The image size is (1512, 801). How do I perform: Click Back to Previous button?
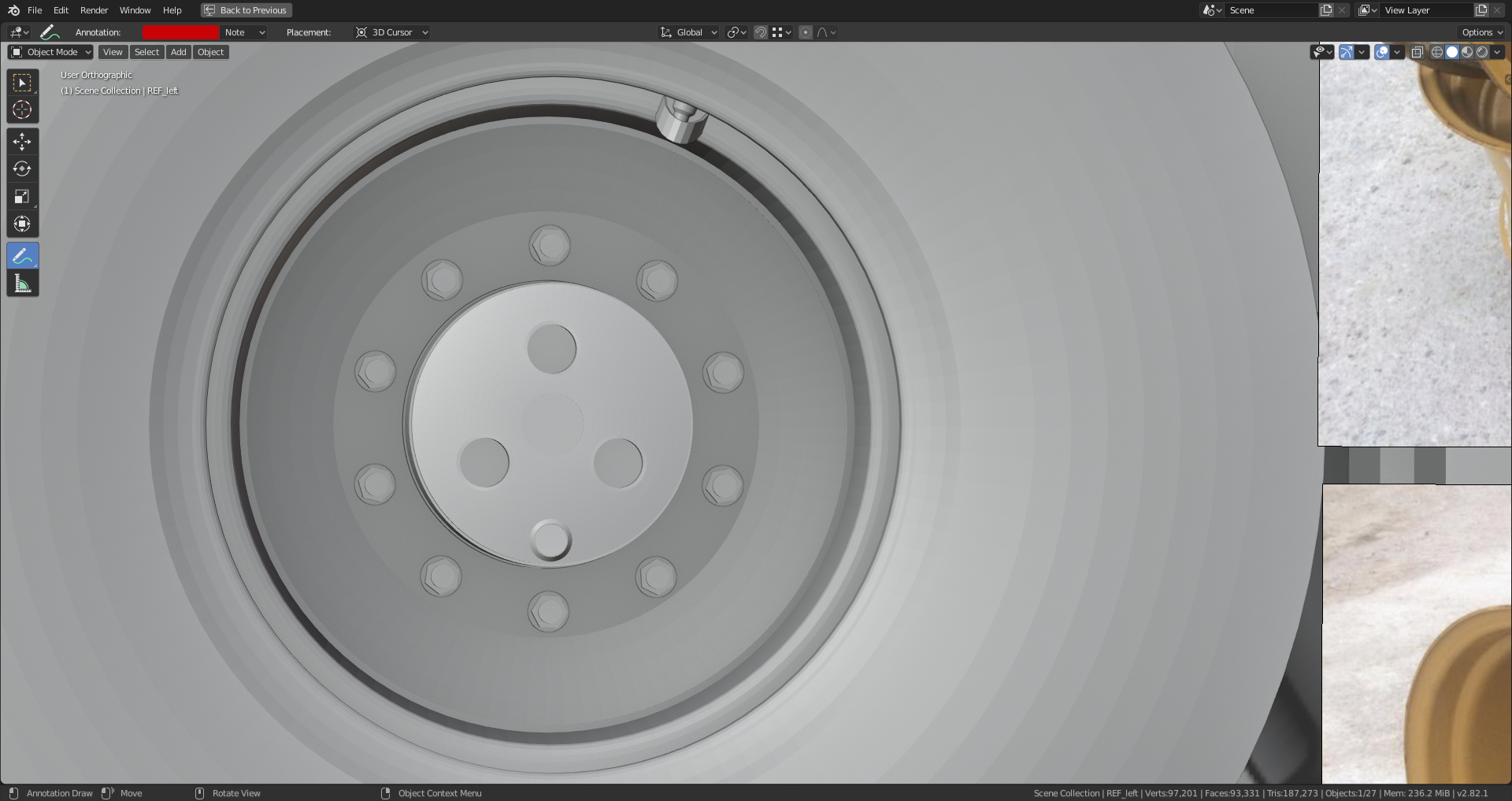[246, 10]
